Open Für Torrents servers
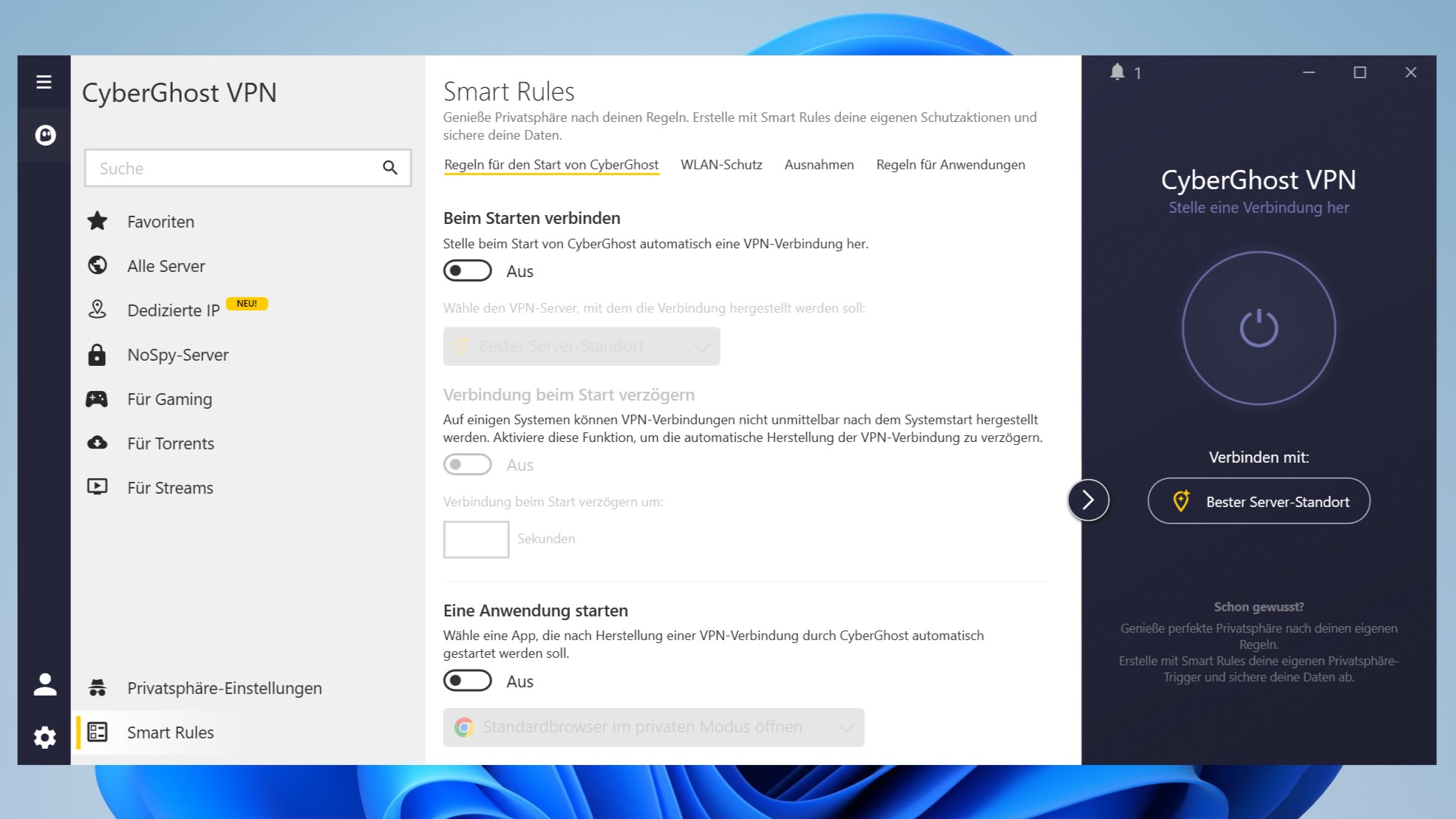Image resolution: width=1456 pixels, height=819 pixels. [248, 443]
